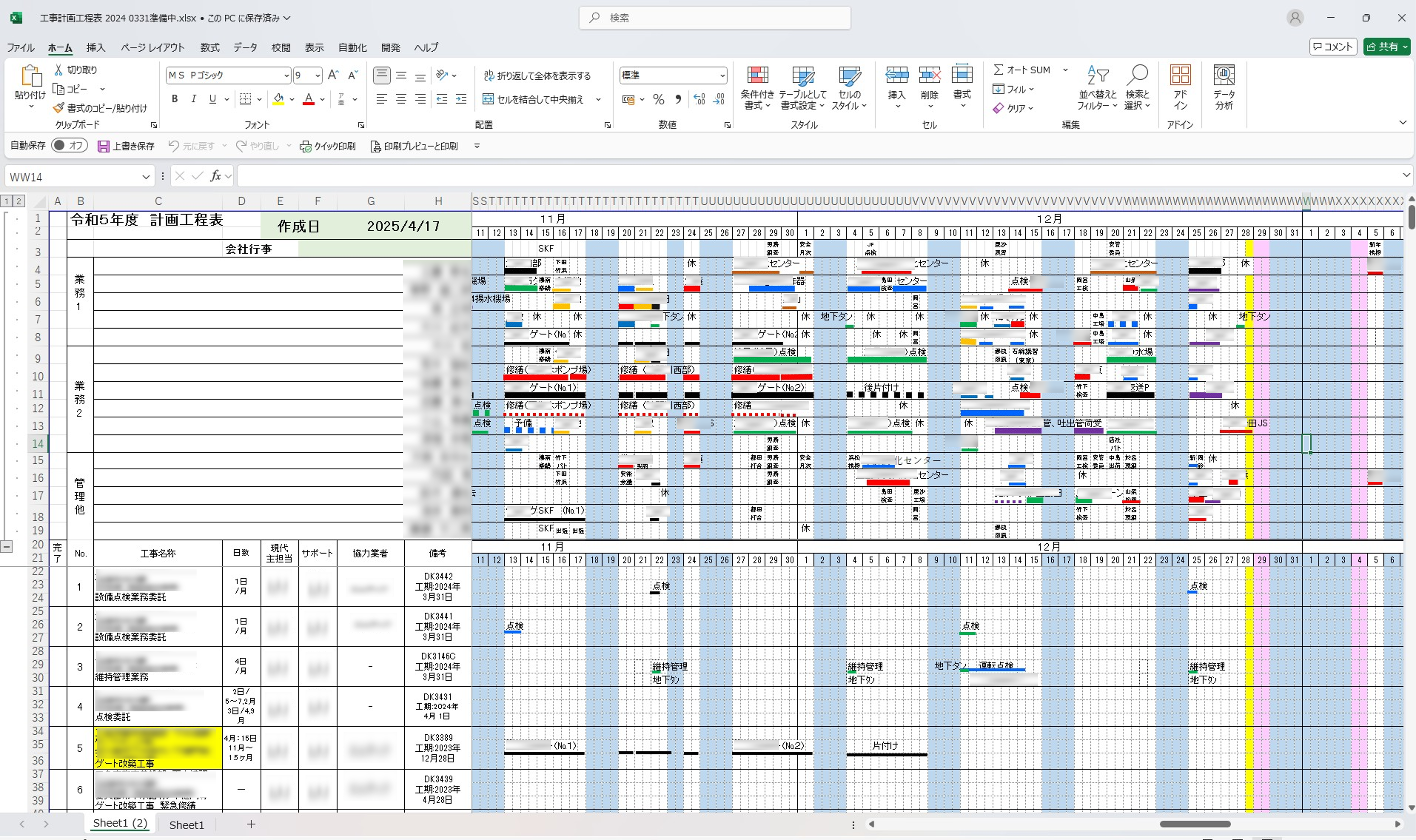Toggle center horizontal alignment
This screenshot has height=840, width=1416.
[401, 99]
